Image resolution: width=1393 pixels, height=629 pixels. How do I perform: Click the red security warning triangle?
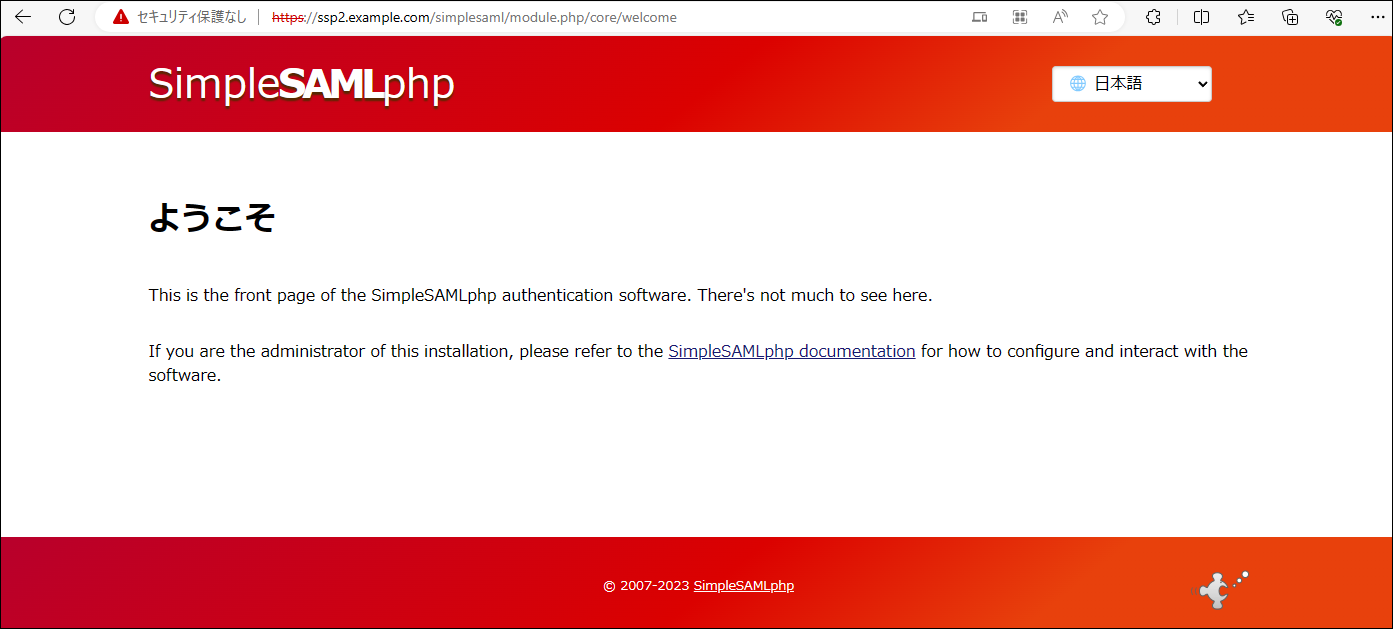coord(121,17)
